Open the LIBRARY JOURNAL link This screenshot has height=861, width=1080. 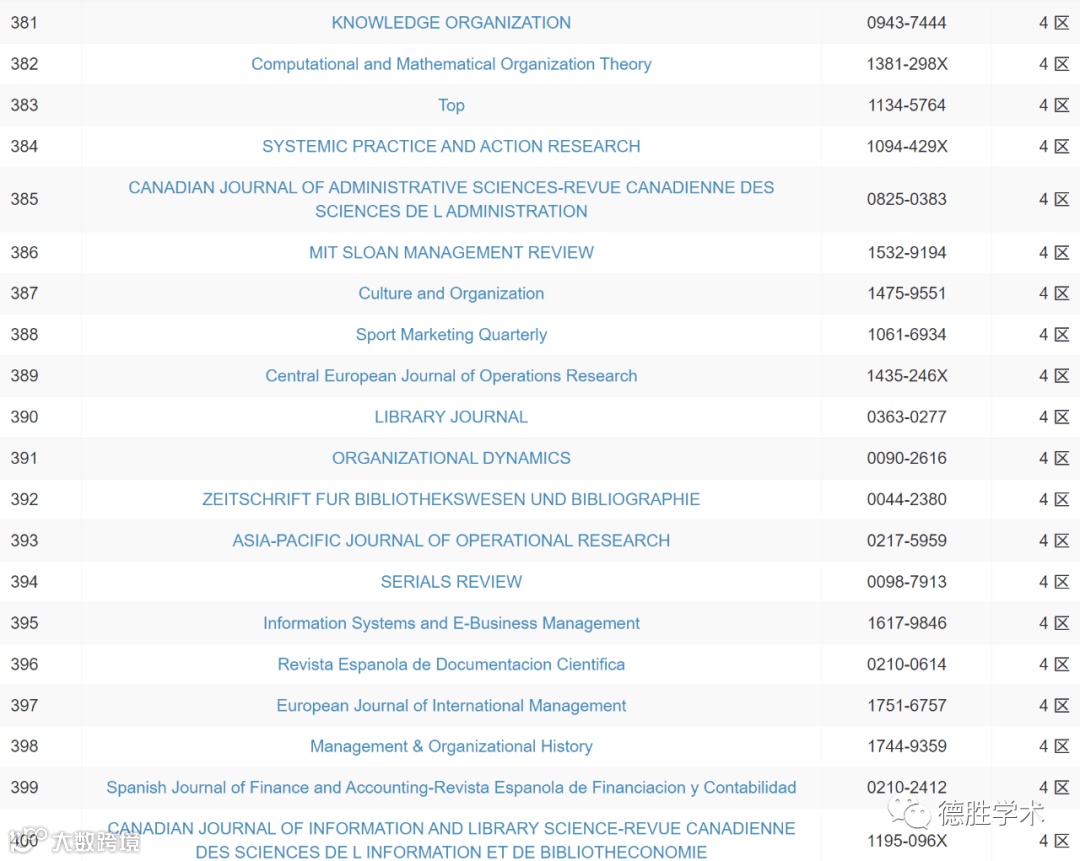[451, 417]
